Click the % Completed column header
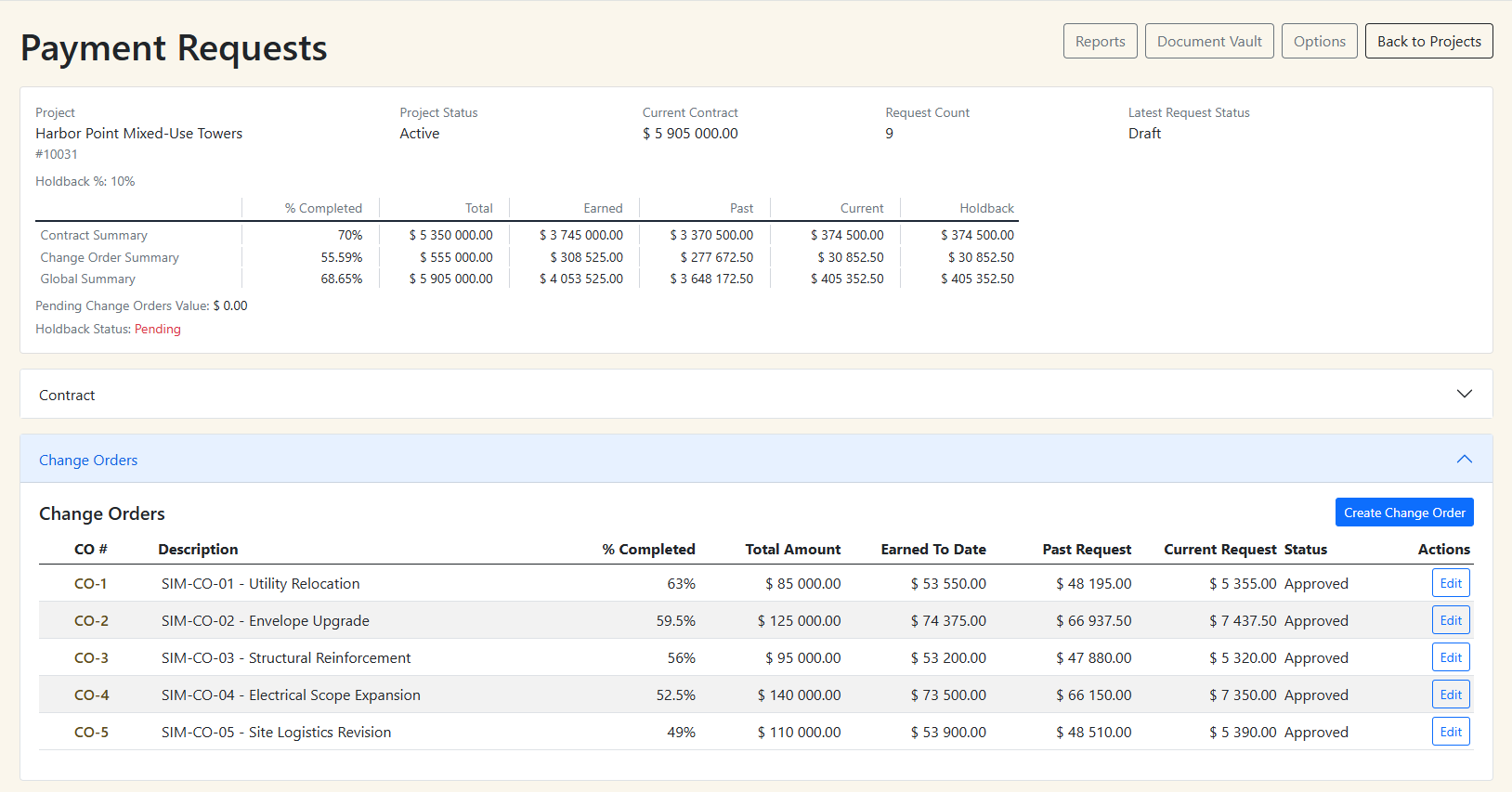 [x=648, y=550]
